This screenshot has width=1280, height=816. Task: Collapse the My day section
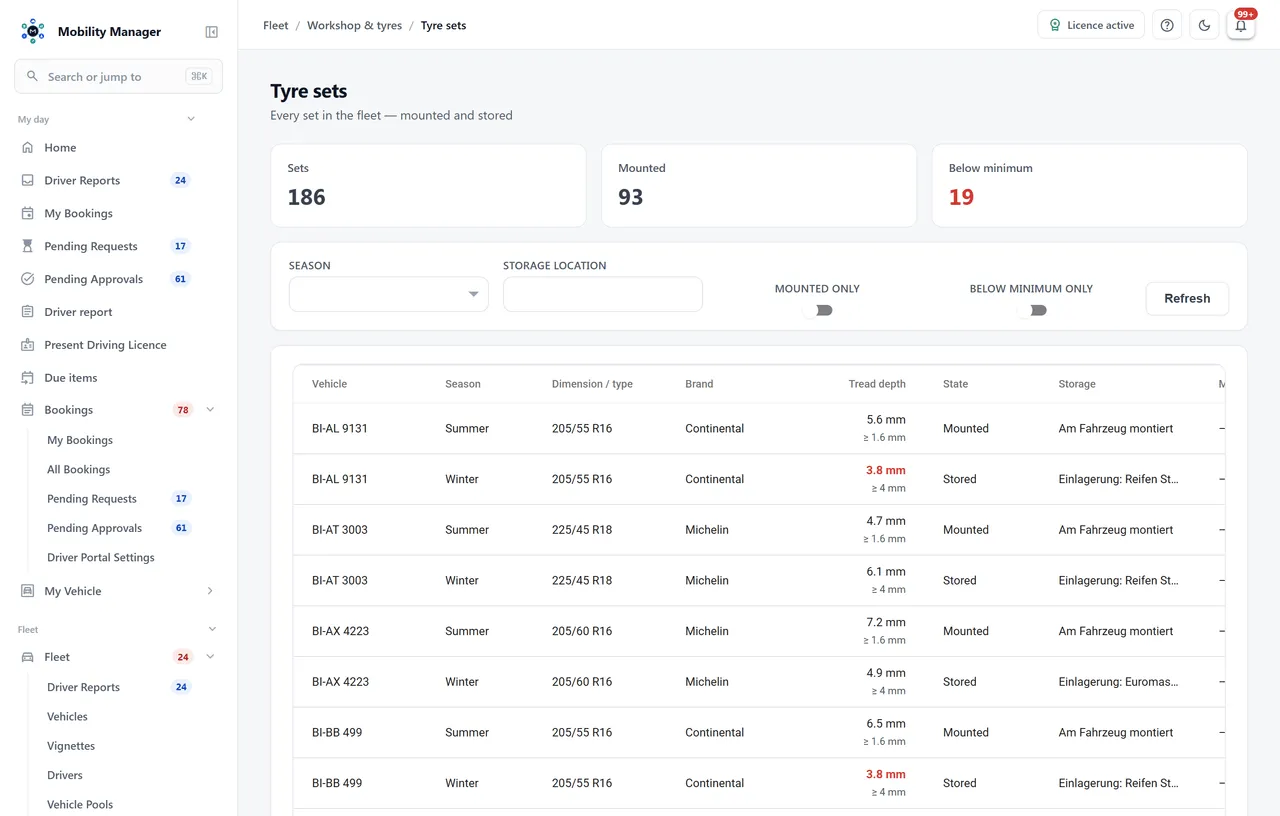pyautogui.click(x=191, y=120)
